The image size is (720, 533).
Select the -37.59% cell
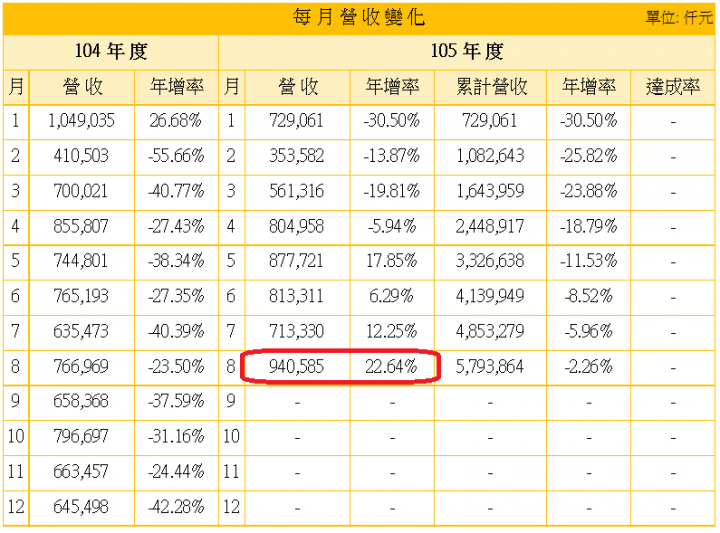point(176,402)
